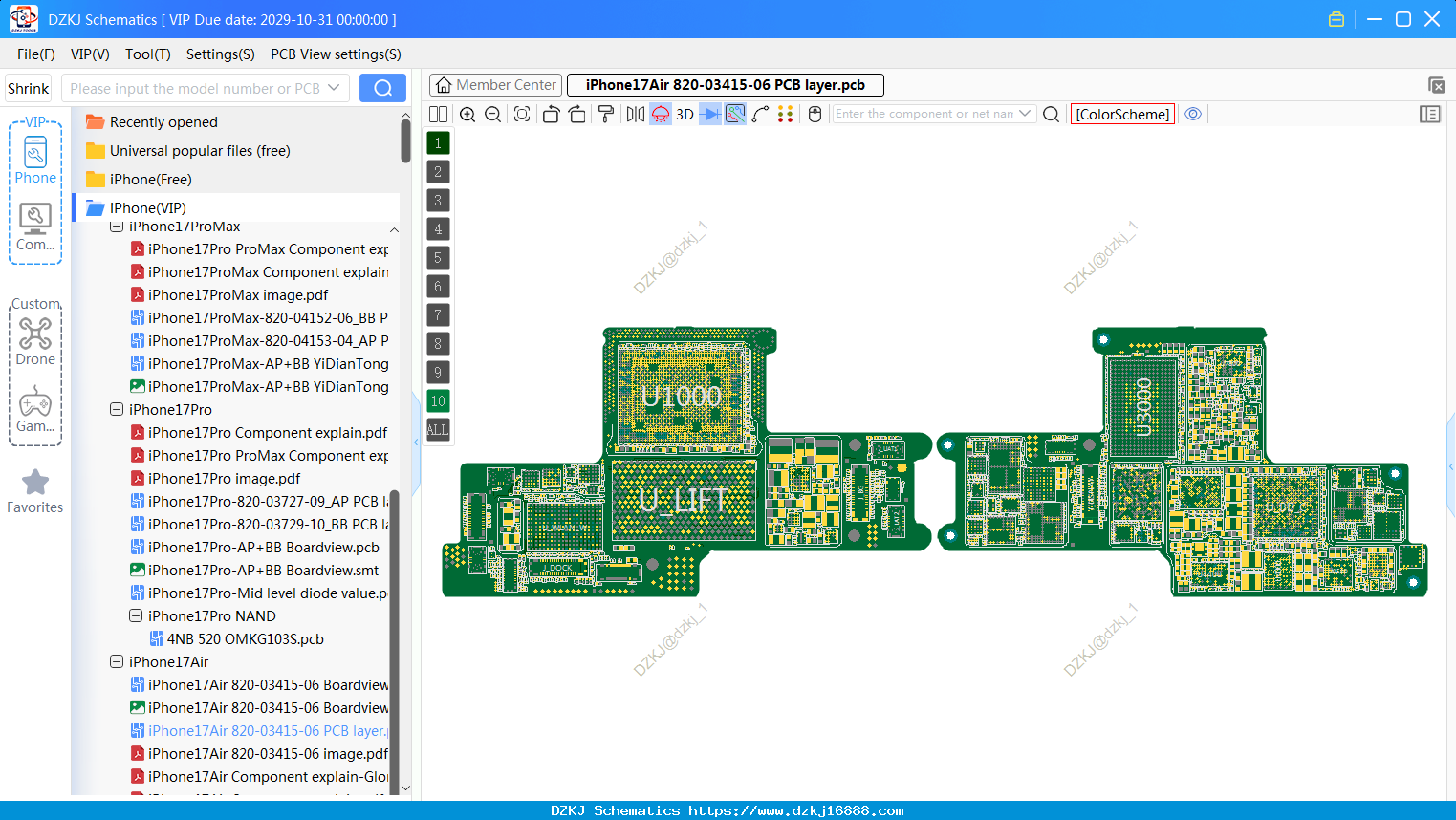Zoom out of the PCB view
1456x820 pixels.
493,114
